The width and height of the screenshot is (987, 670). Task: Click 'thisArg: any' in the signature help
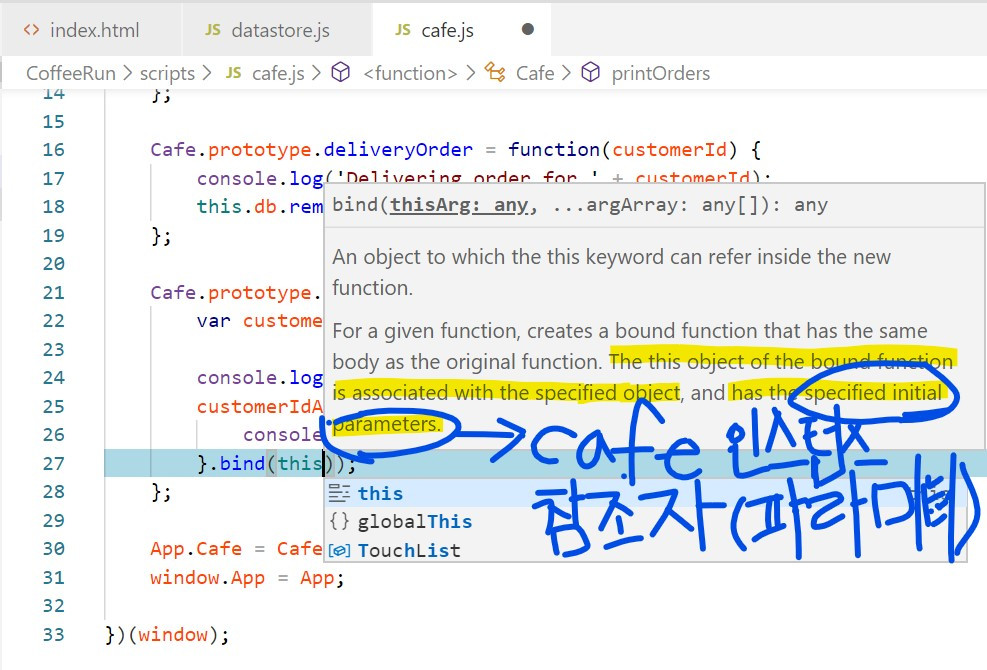pos(459,205)
